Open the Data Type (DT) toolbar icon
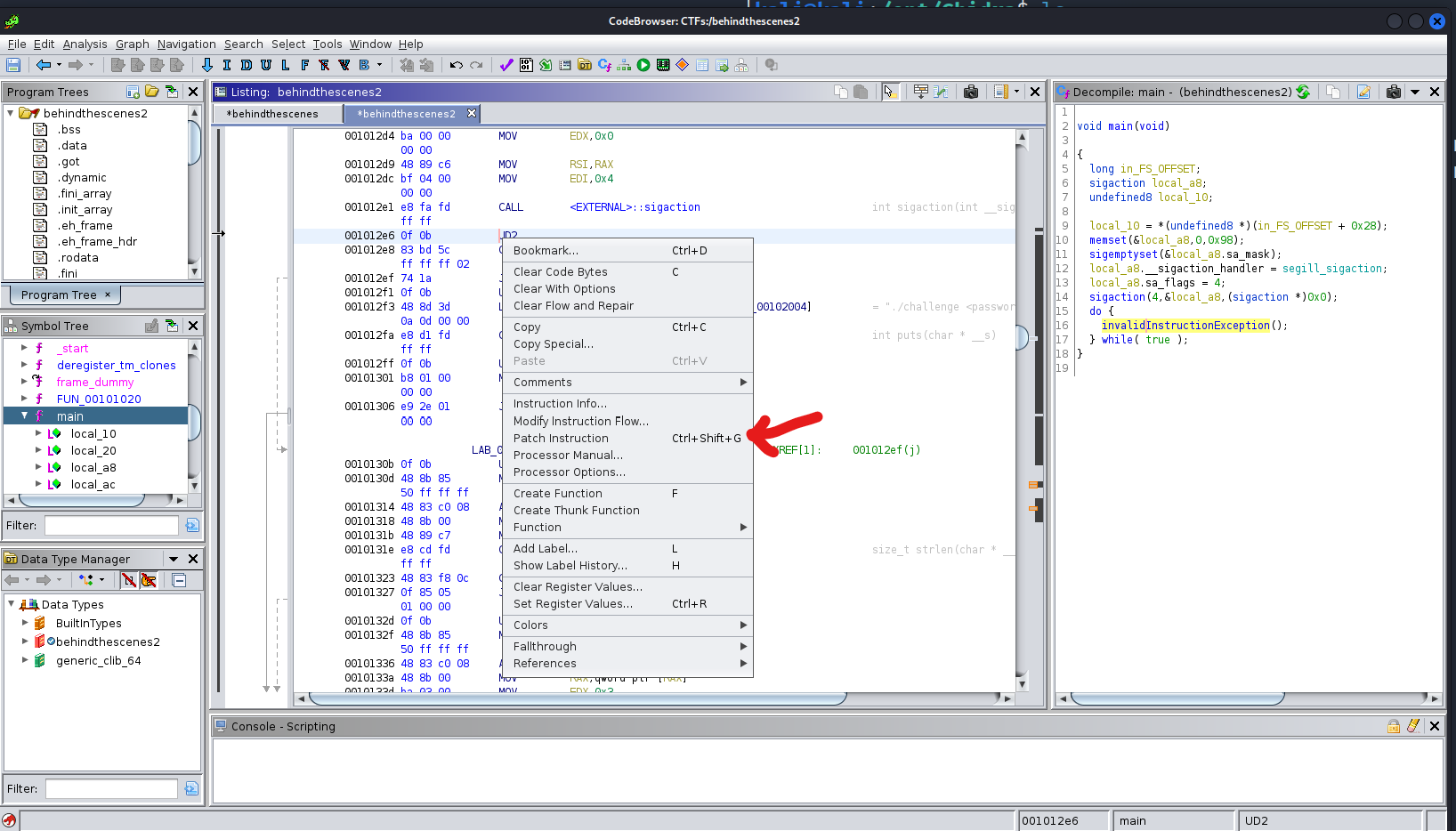 pos(585,65)
